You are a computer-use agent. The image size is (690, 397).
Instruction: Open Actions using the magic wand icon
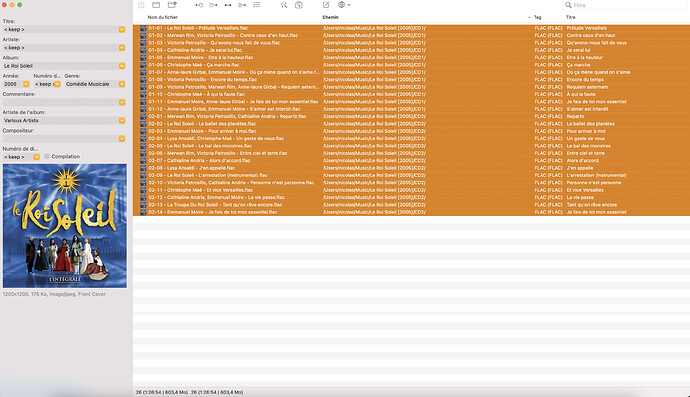(284, 5)
